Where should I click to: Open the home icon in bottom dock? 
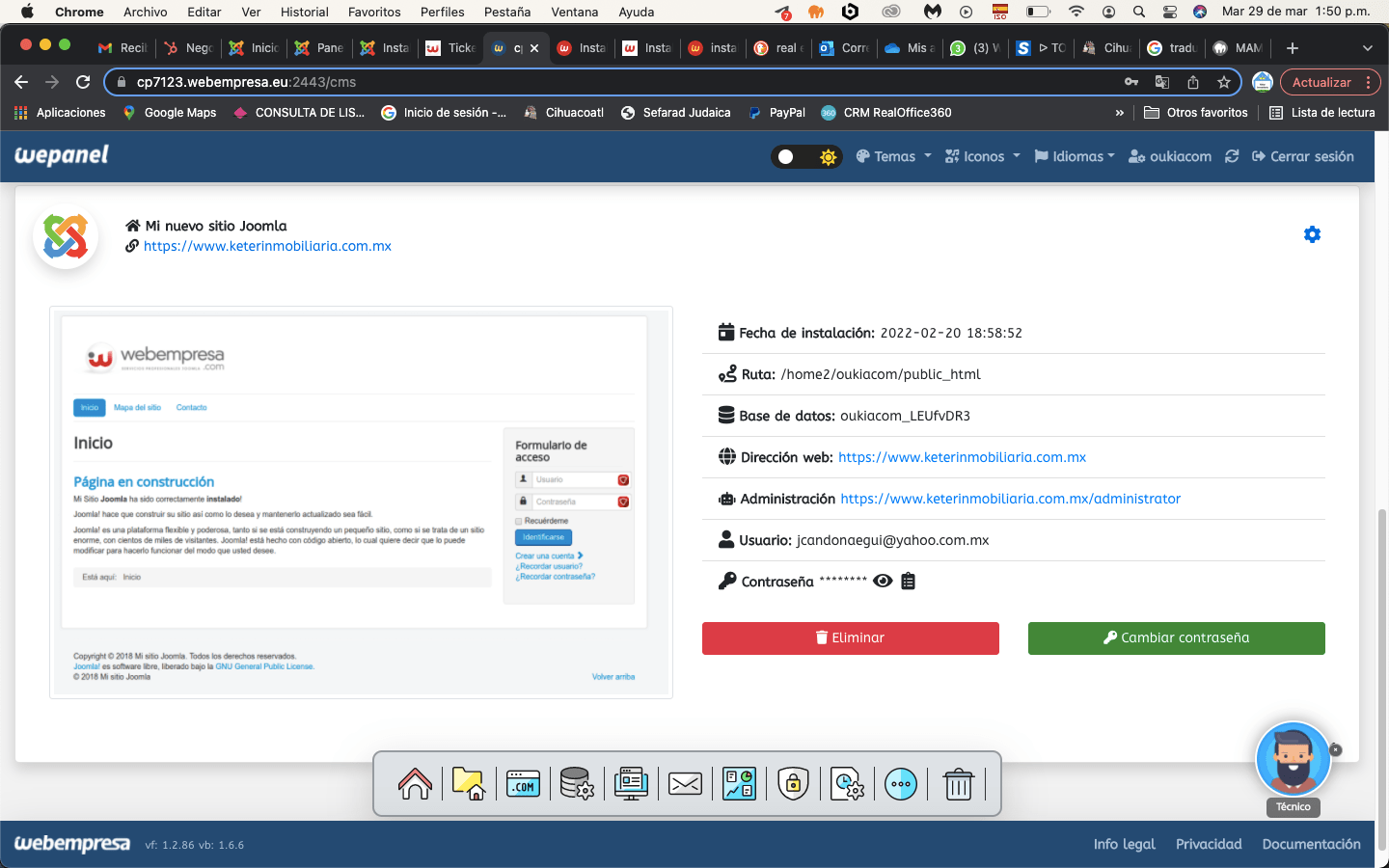coord(415,784)
